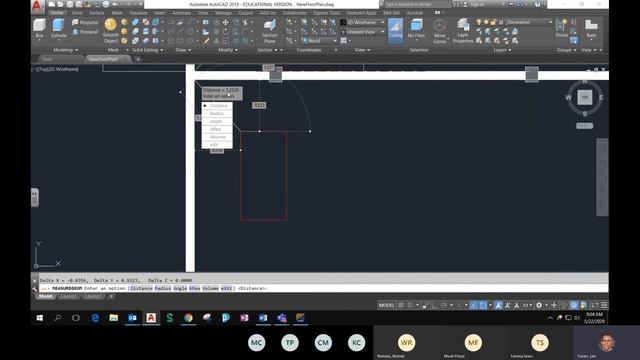Click the Windows Start button
The width and height of the screenshot is (640, 360).
click(40, 318)
